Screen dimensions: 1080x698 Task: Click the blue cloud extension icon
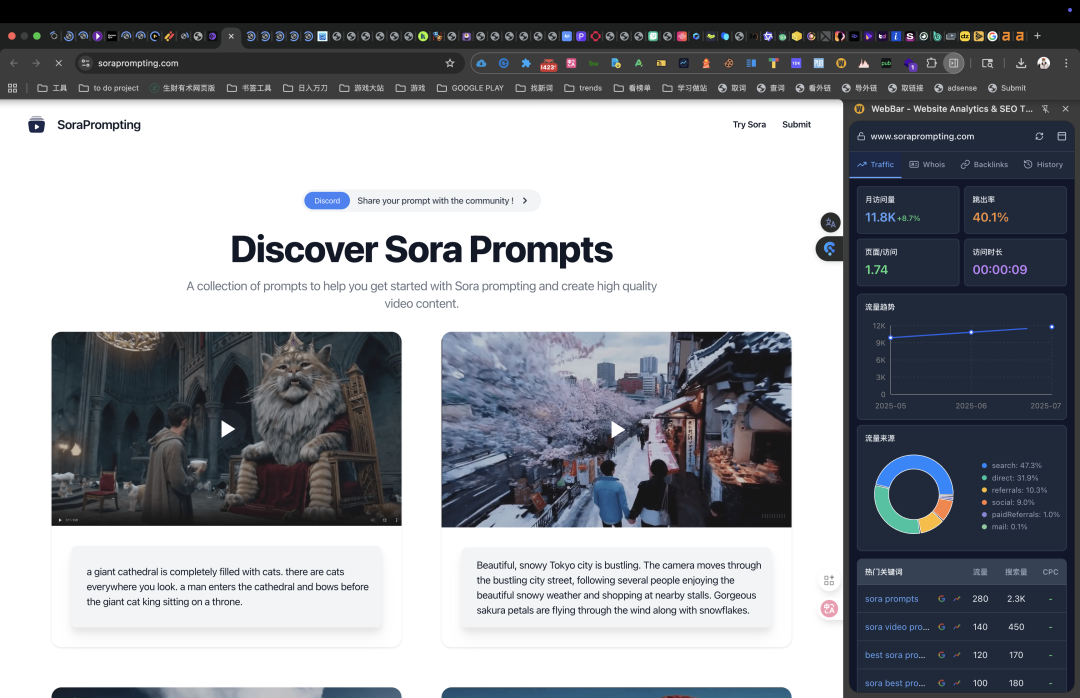[481, 63]
